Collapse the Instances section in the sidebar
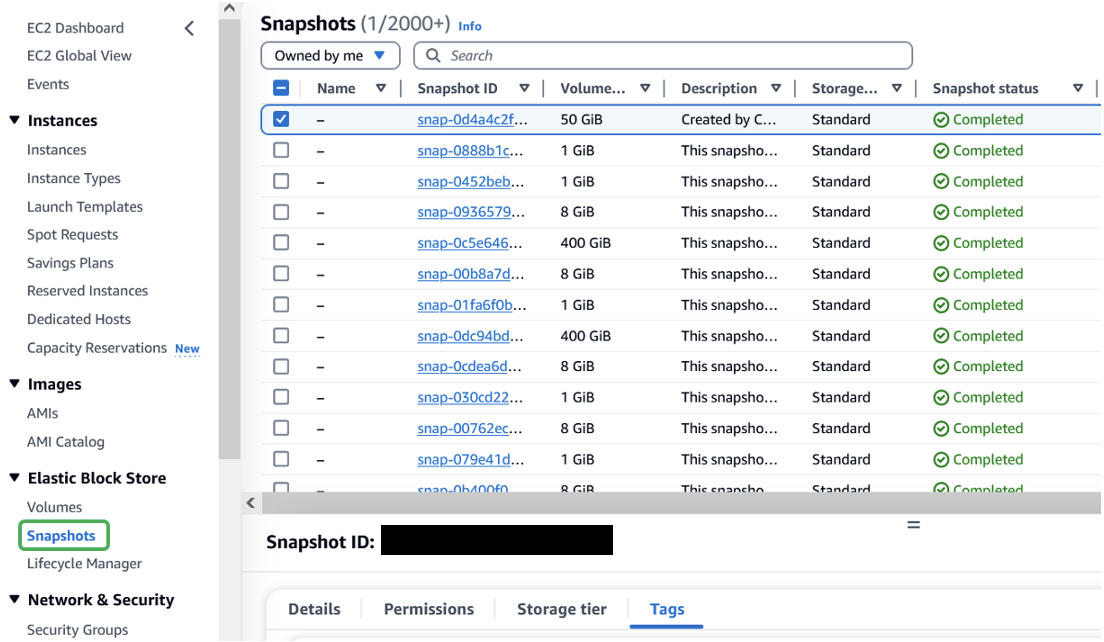Image resolution: width=1104 pixels, height=642 pixels. [12, 120]
